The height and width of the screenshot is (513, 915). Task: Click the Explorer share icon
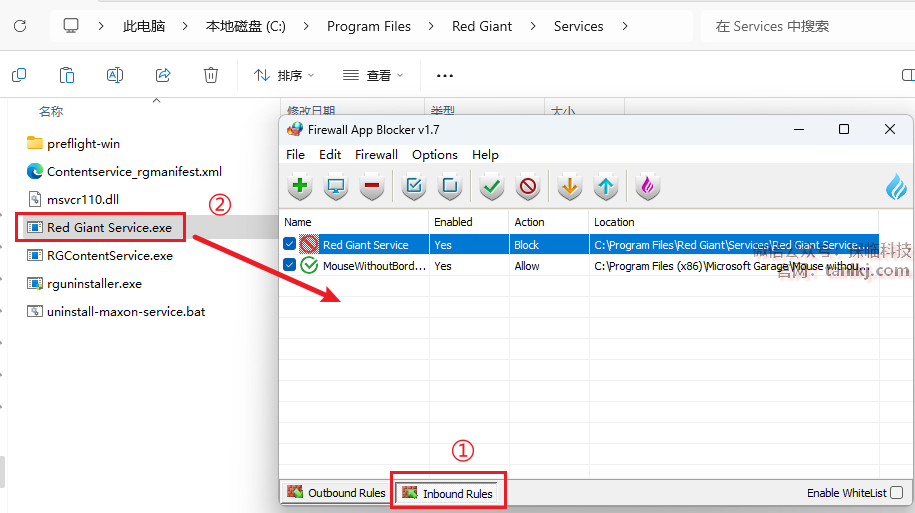(x=163, y=75)
